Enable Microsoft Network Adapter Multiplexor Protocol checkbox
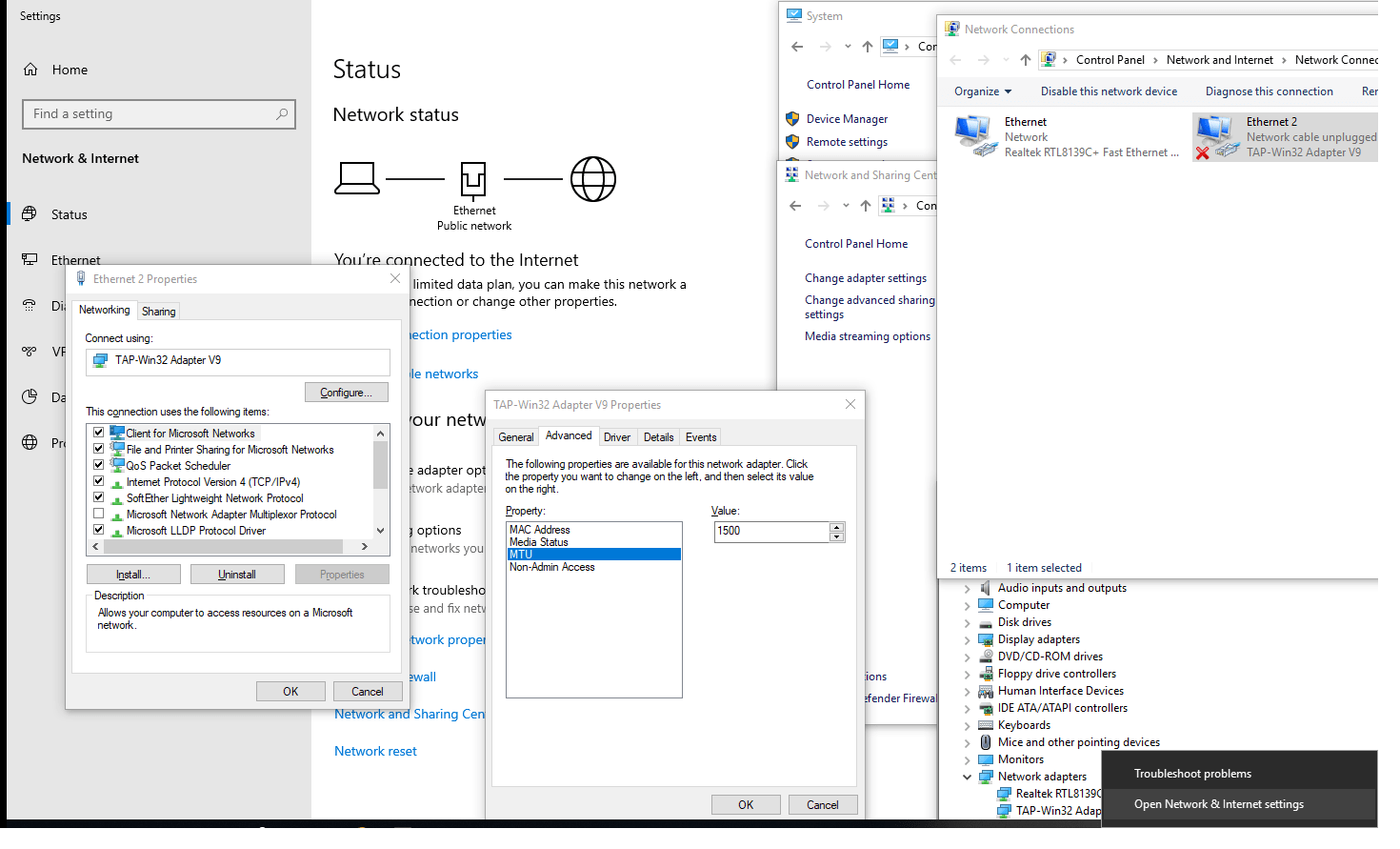The width and height of the screenshot is (1400, 849). [98, 514]
